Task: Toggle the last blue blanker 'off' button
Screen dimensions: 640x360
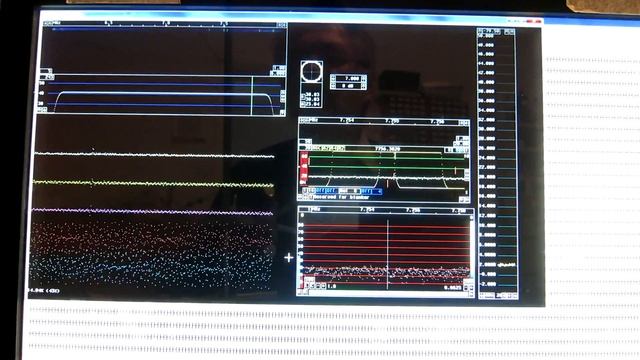Action: (366, 191)
